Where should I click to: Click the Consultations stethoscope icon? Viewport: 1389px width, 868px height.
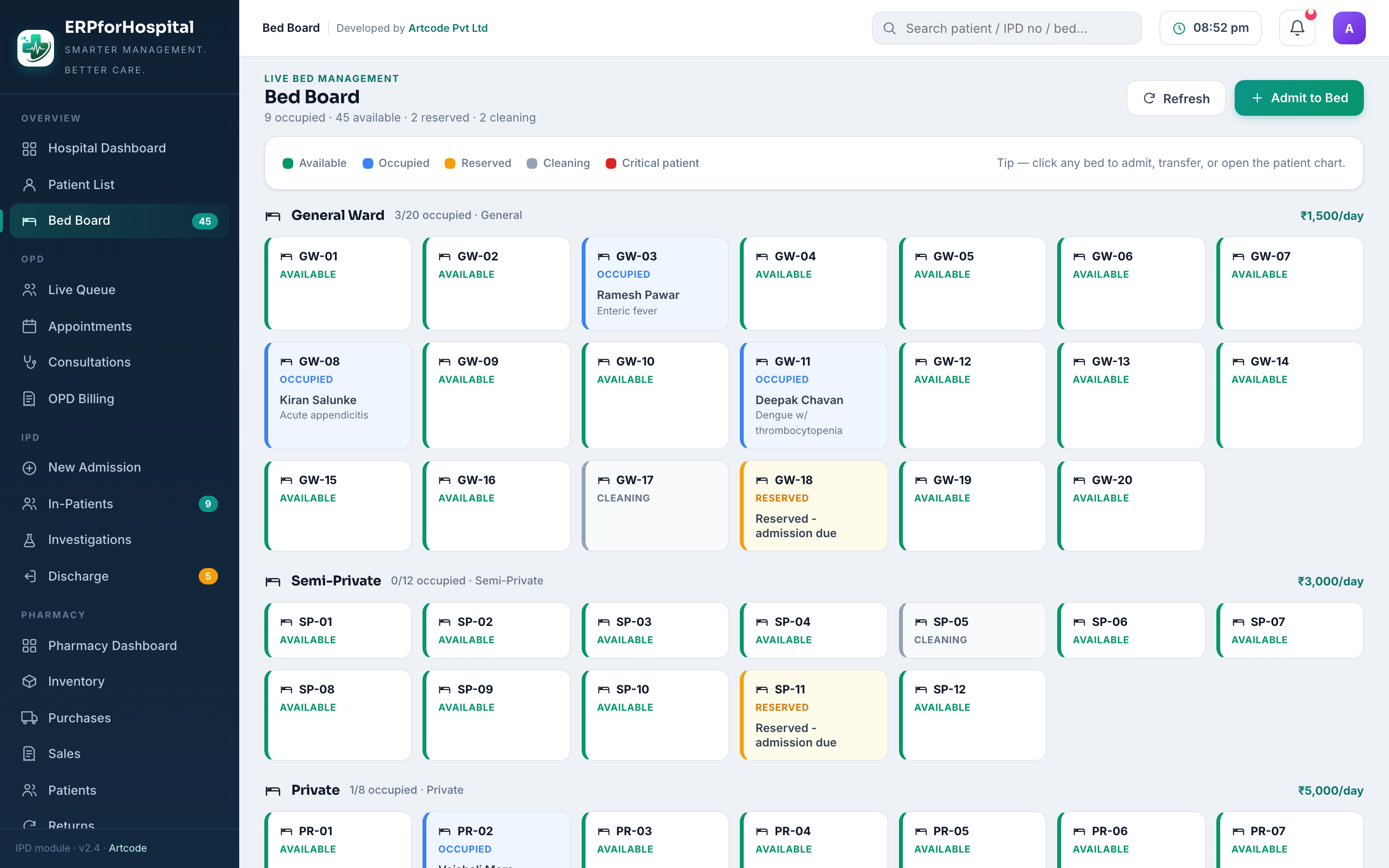[x=29, y=362]
